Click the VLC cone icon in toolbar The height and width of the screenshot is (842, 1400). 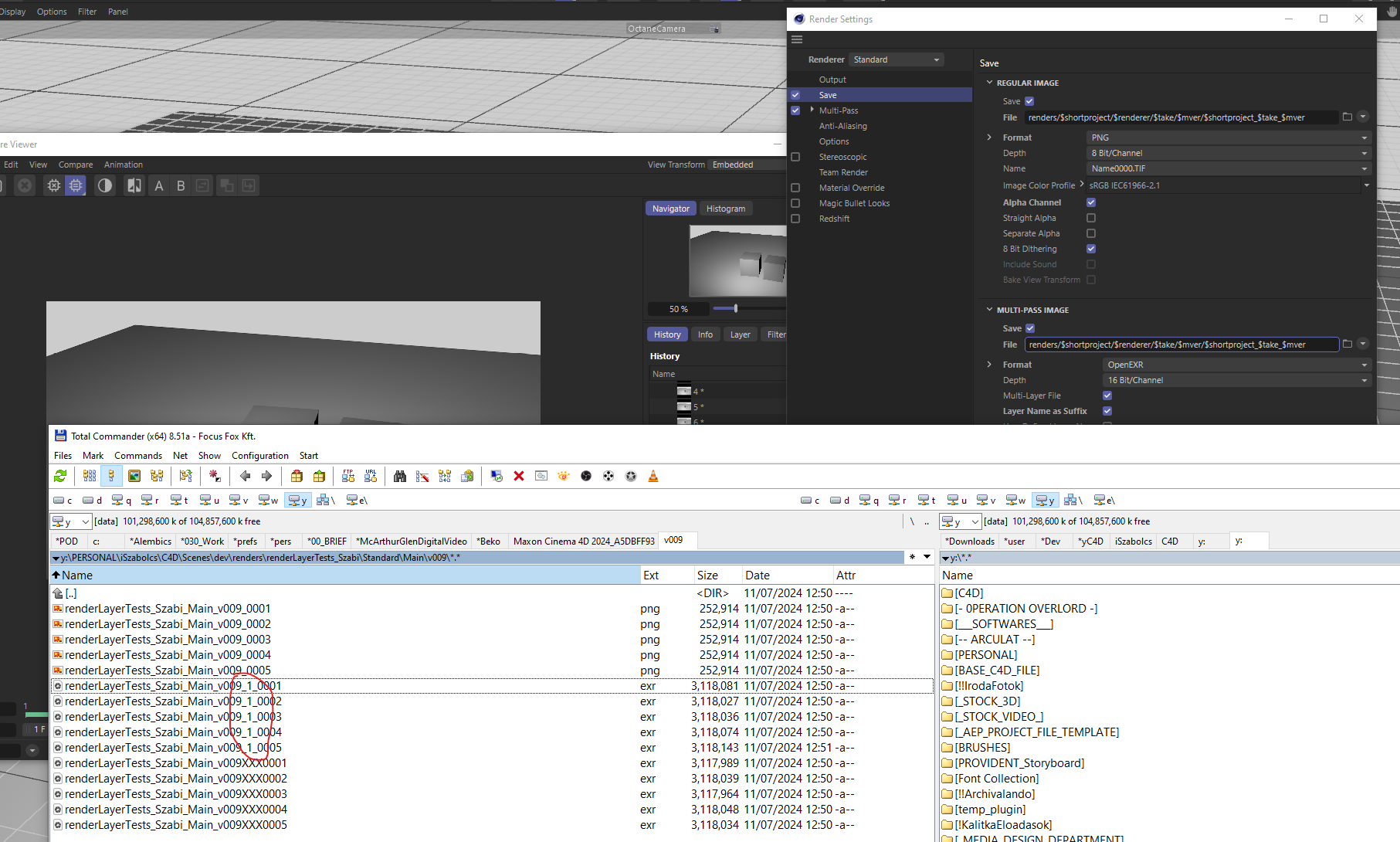[653, 476]
